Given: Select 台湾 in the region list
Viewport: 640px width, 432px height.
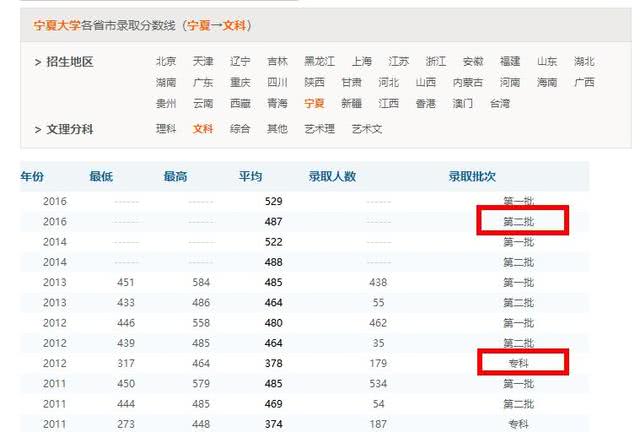Looking at the screenshot, I should click(x=500, y=104).
